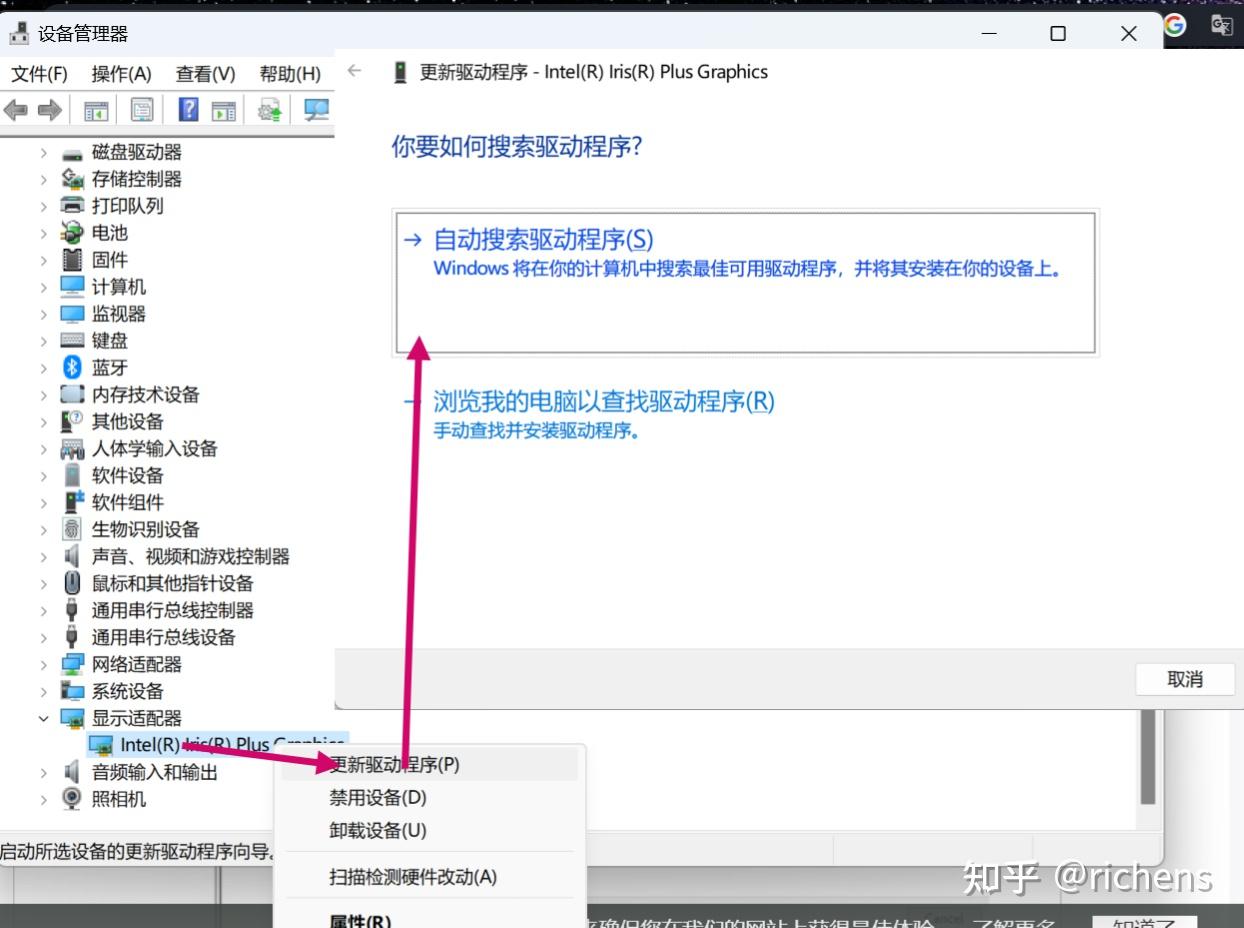Click the Forward arrow in Device Manager toolbar
This screenshot has width=1244, height=928.
tap(49, 109)
